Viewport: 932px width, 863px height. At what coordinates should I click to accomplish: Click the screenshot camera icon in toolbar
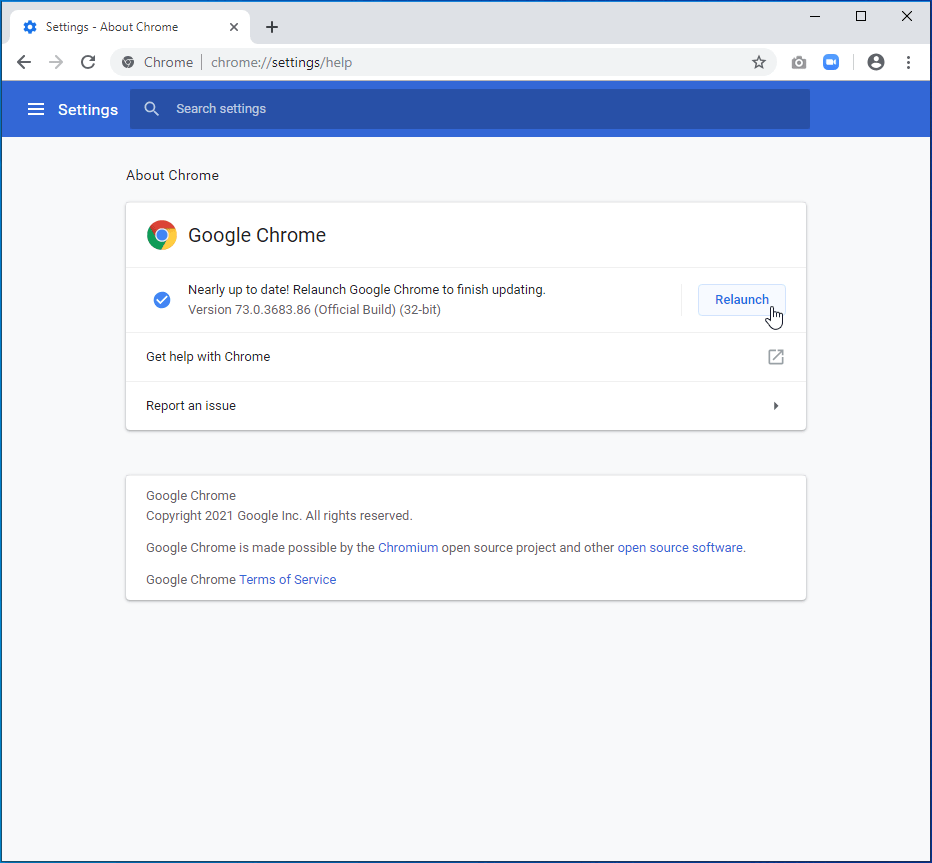(798, 62)
